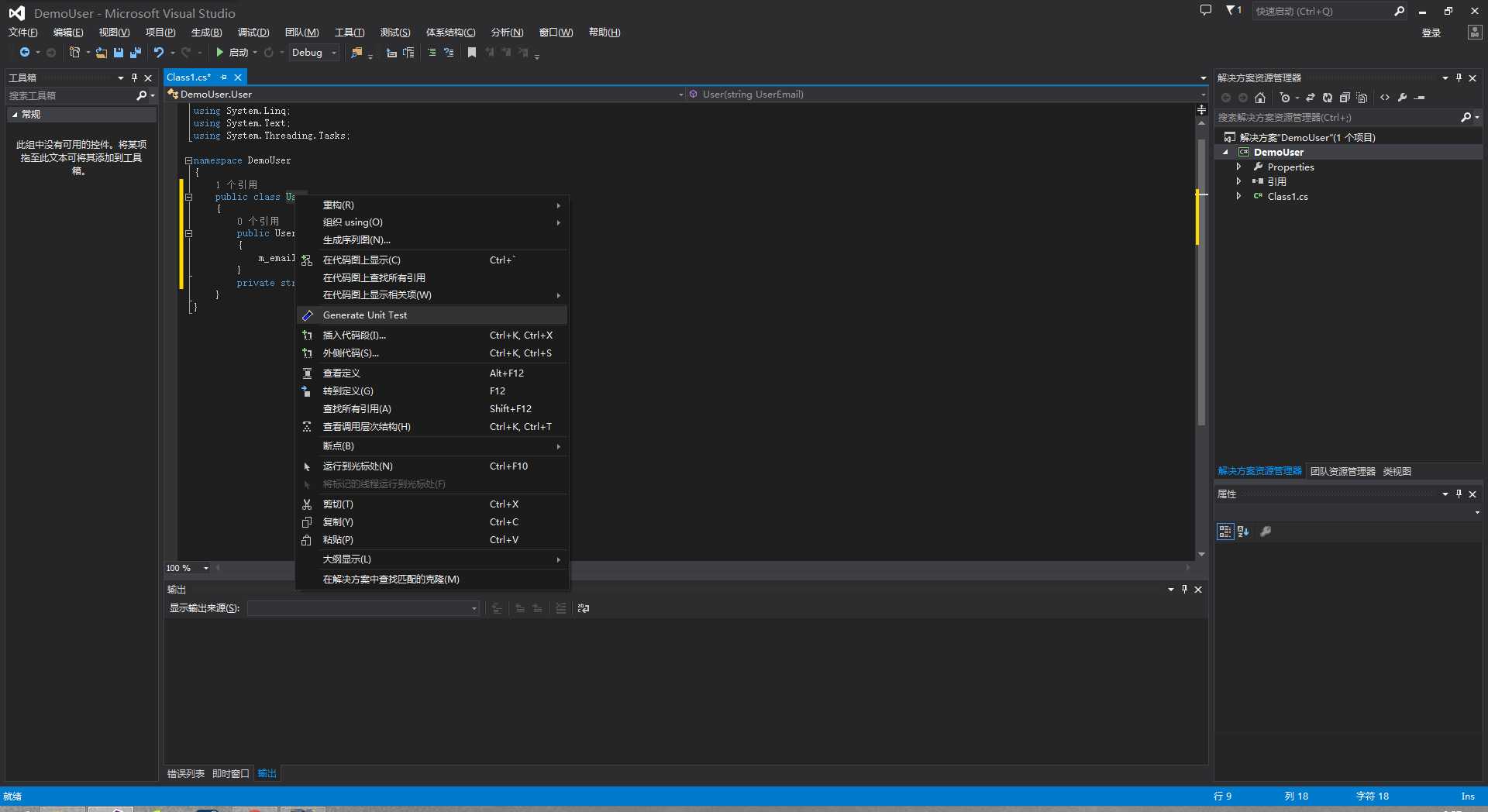Click the Refresh icon in Solution Explorer
Screen dimensions: 1488x812
1328,98
